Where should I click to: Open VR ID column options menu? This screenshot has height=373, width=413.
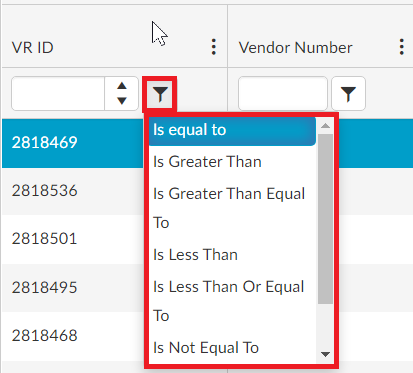pyautogui.click(x=214, y=47)
